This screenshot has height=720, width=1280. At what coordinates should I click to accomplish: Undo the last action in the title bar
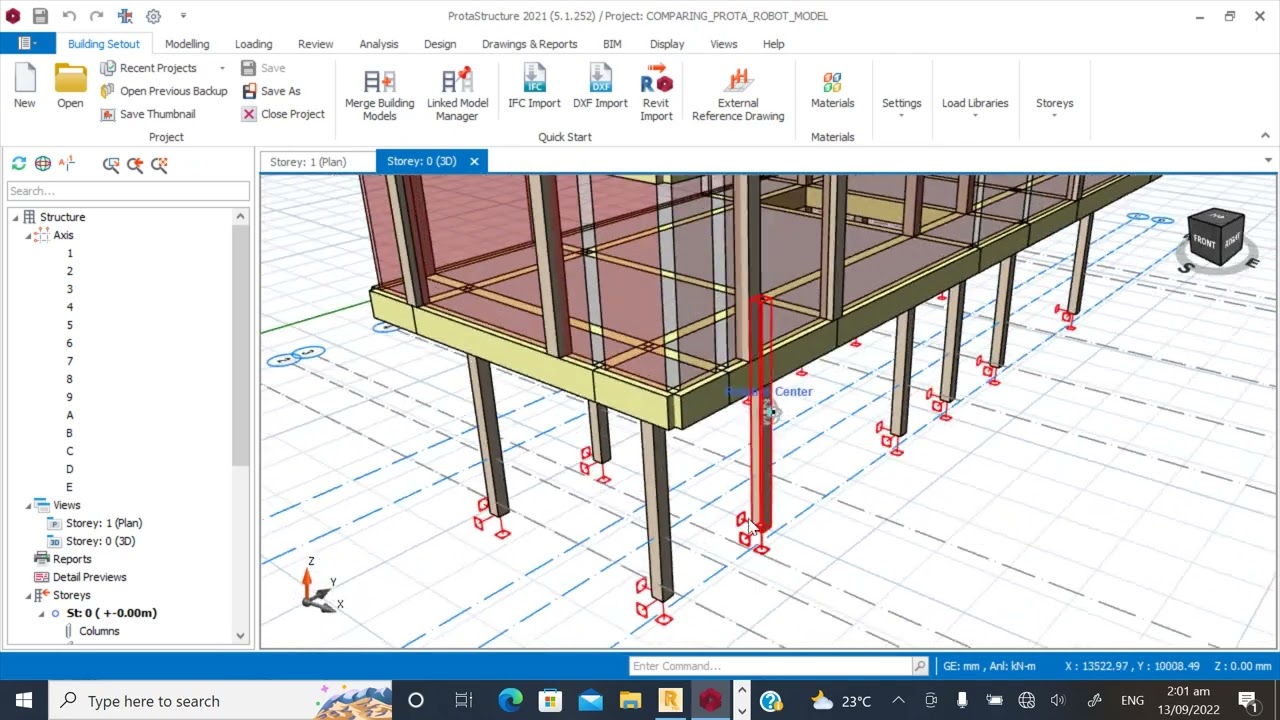[x=69, y=16]
